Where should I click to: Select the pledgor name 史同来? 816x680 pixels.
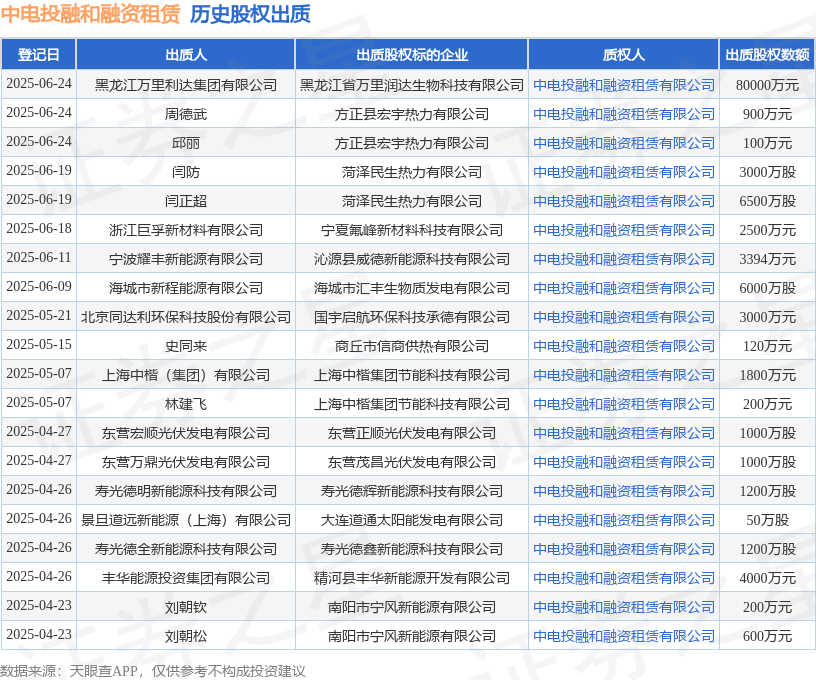[x=186, y=346]
